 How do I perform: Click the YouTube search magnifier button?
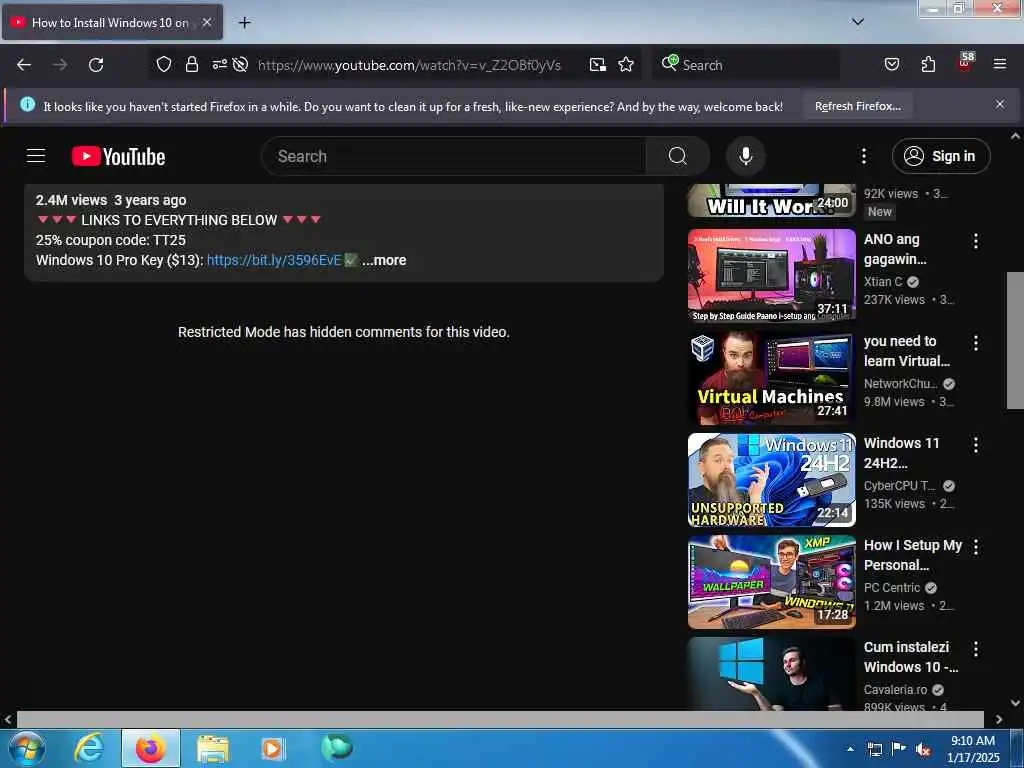[x=677, y=156]
